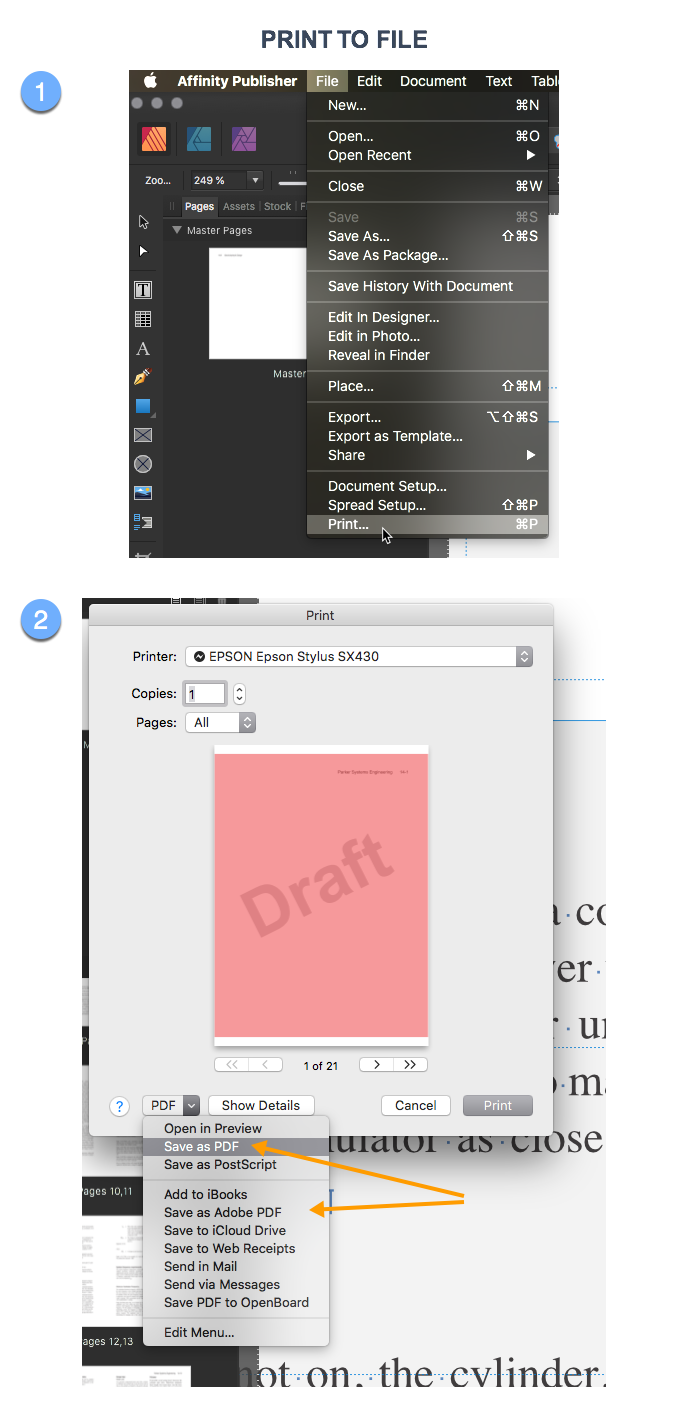Go to first page in print preview

point(232,1065)
